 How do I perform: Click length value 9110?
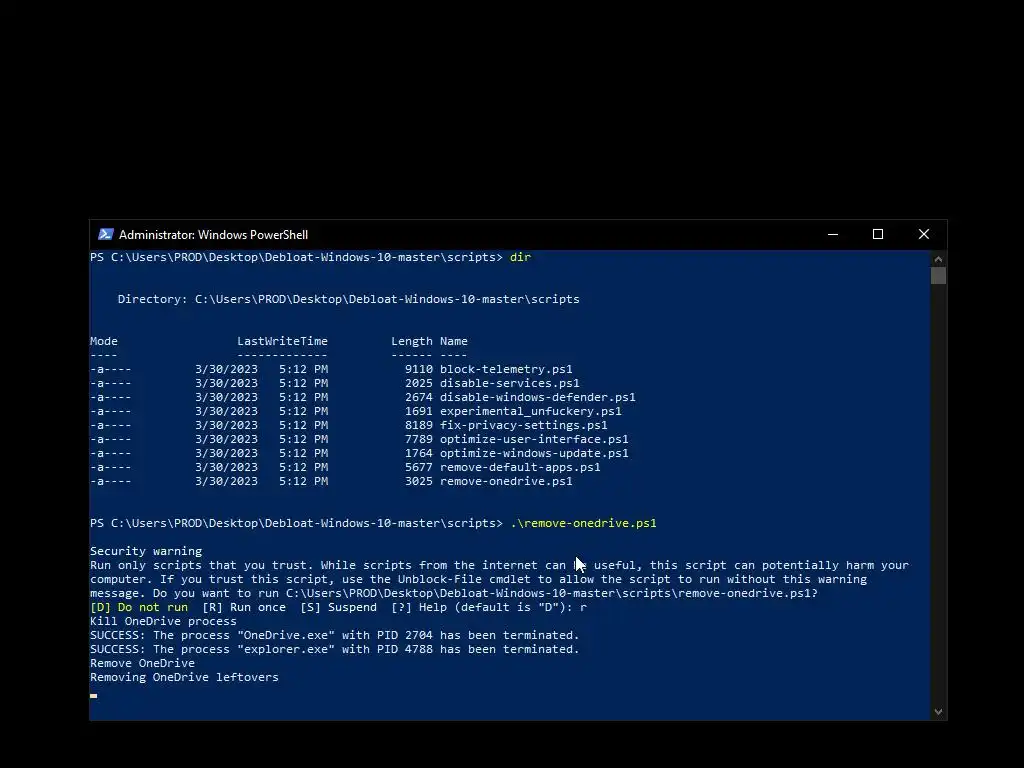[419, 369]
